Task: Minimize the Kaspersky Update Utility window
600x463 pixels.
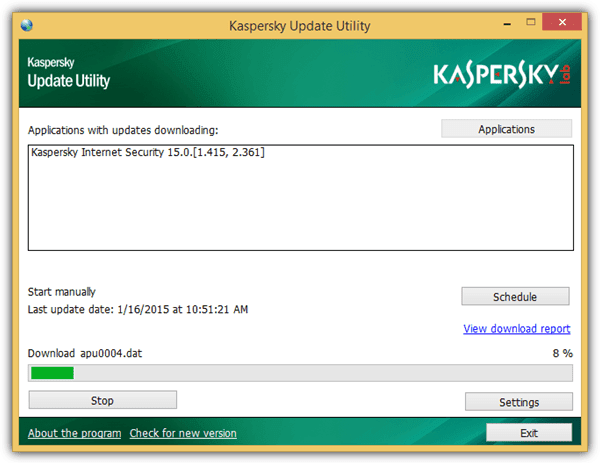Action: [x=507, y=24]
